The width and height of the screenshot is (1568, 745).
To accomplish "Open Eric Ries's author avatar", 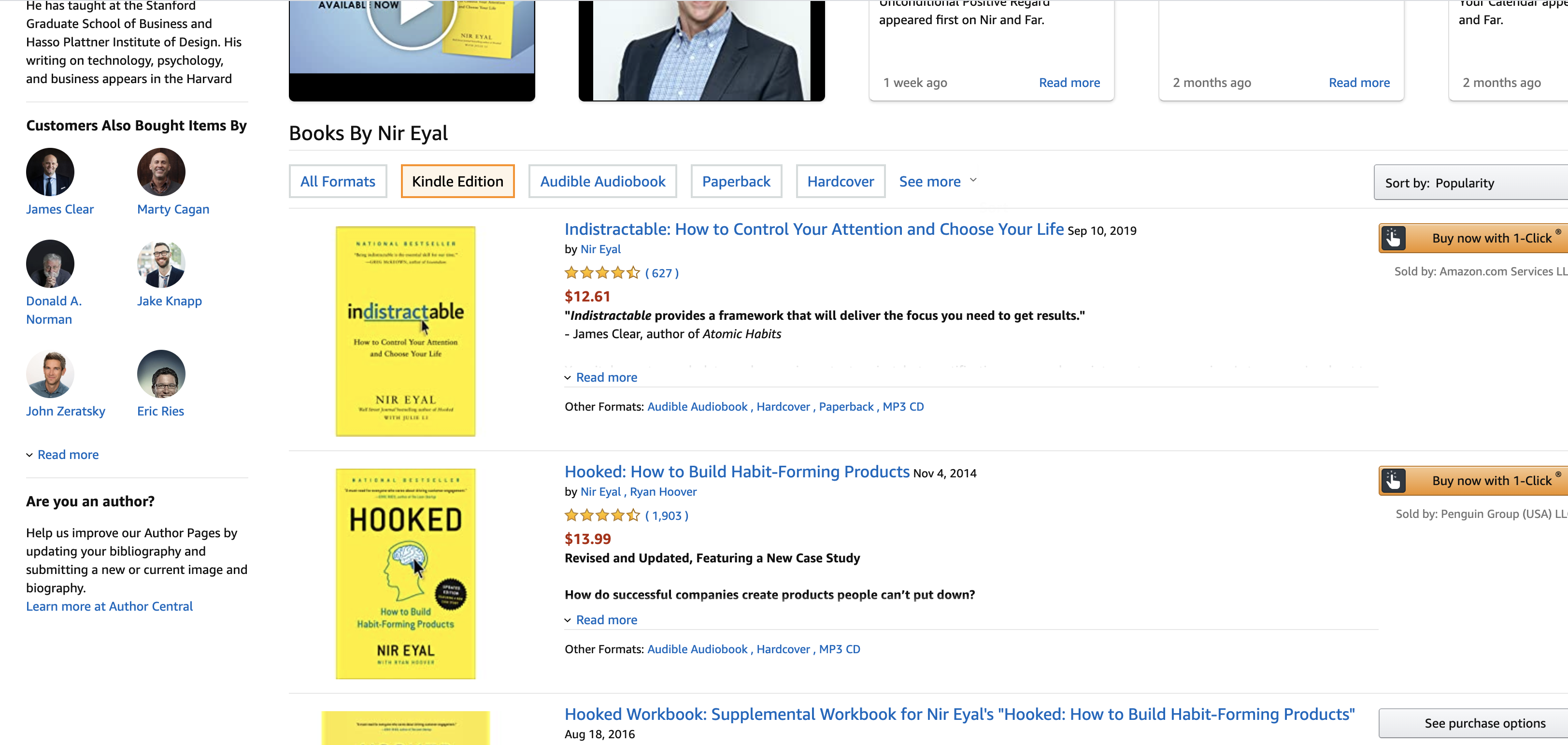I will coord(161,374).
